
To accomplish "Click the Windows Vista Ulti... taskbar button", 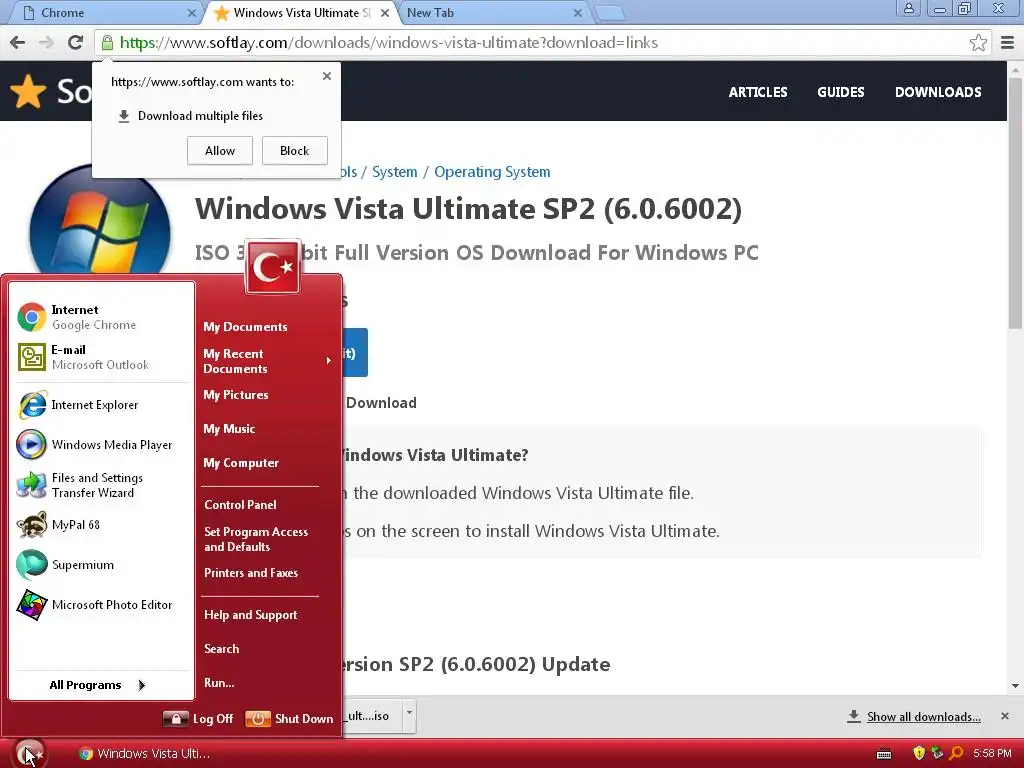I will 145,754.
